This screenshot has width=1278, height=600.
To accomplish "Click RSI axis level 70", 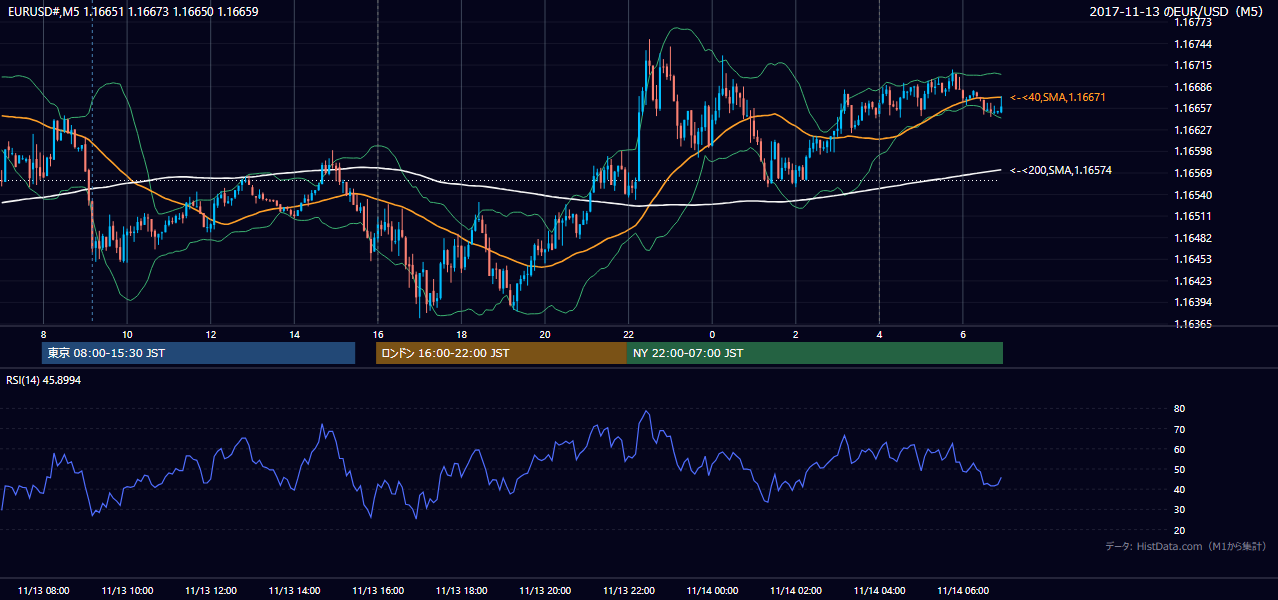I will coord(1179,429).
